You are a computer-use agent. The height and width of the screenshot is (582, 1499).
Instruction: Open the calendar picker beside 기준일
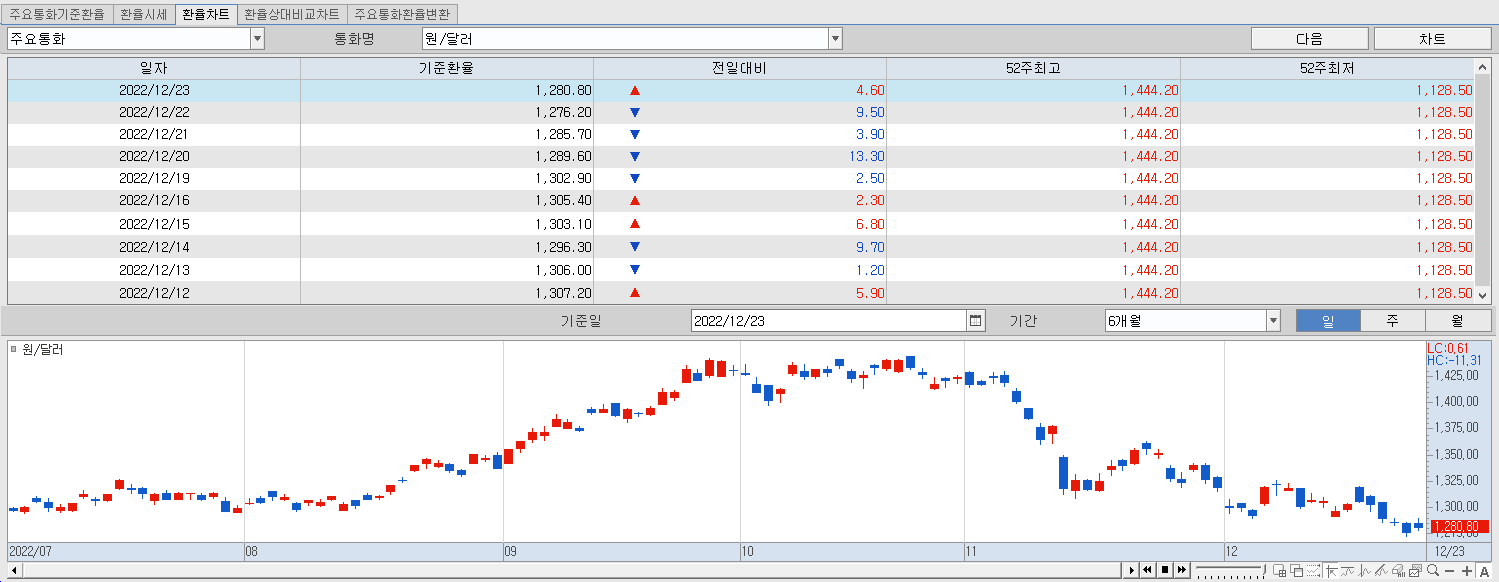(976, 321)
